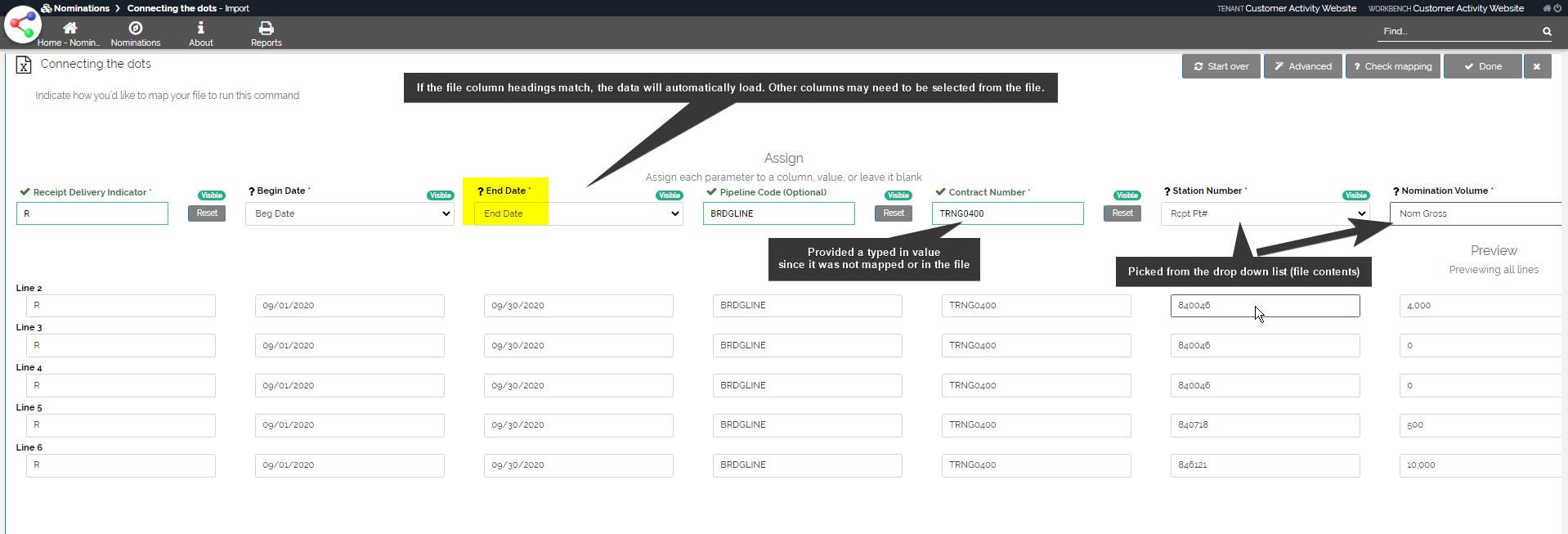1568x534 pixels.
Task: Click the small home icon in top-right corner
Action: click(1547, 8)
